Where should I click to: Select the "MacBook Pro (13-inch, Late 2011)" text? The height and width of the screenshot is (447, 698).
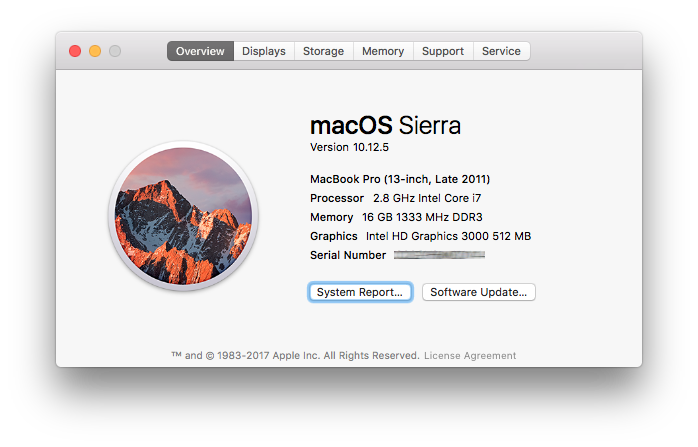(x=400, y=179)
